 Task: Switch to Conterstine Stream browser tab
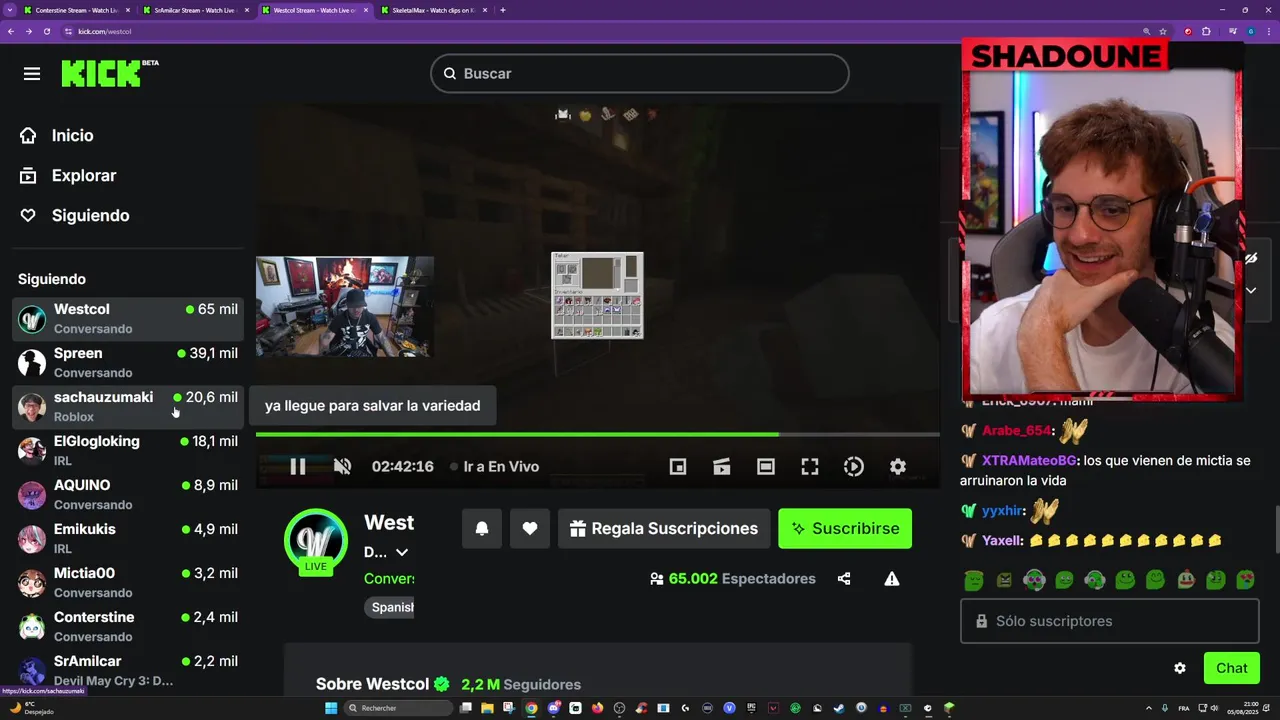pyautogui.click(x=75, y=10)
